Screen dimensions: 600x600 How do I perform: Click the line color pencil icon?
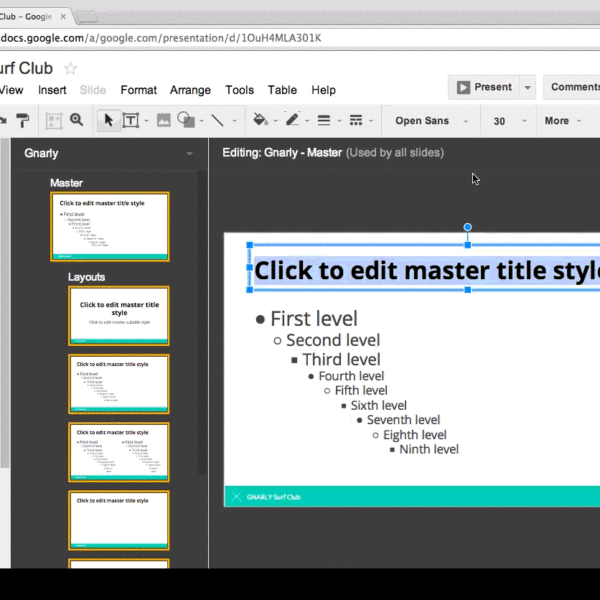[x=293, y=120]
